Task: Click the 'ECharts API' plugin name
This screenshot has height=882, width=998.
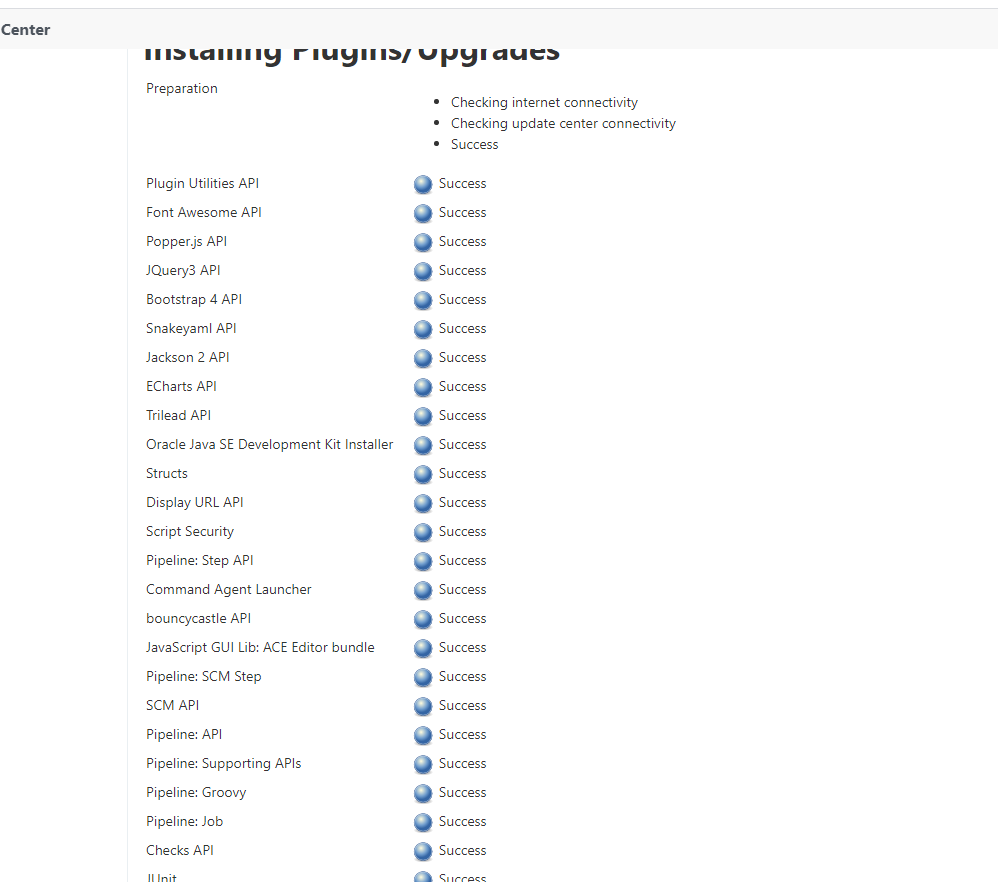Action: pyautogui.click(x=181, y=386)
